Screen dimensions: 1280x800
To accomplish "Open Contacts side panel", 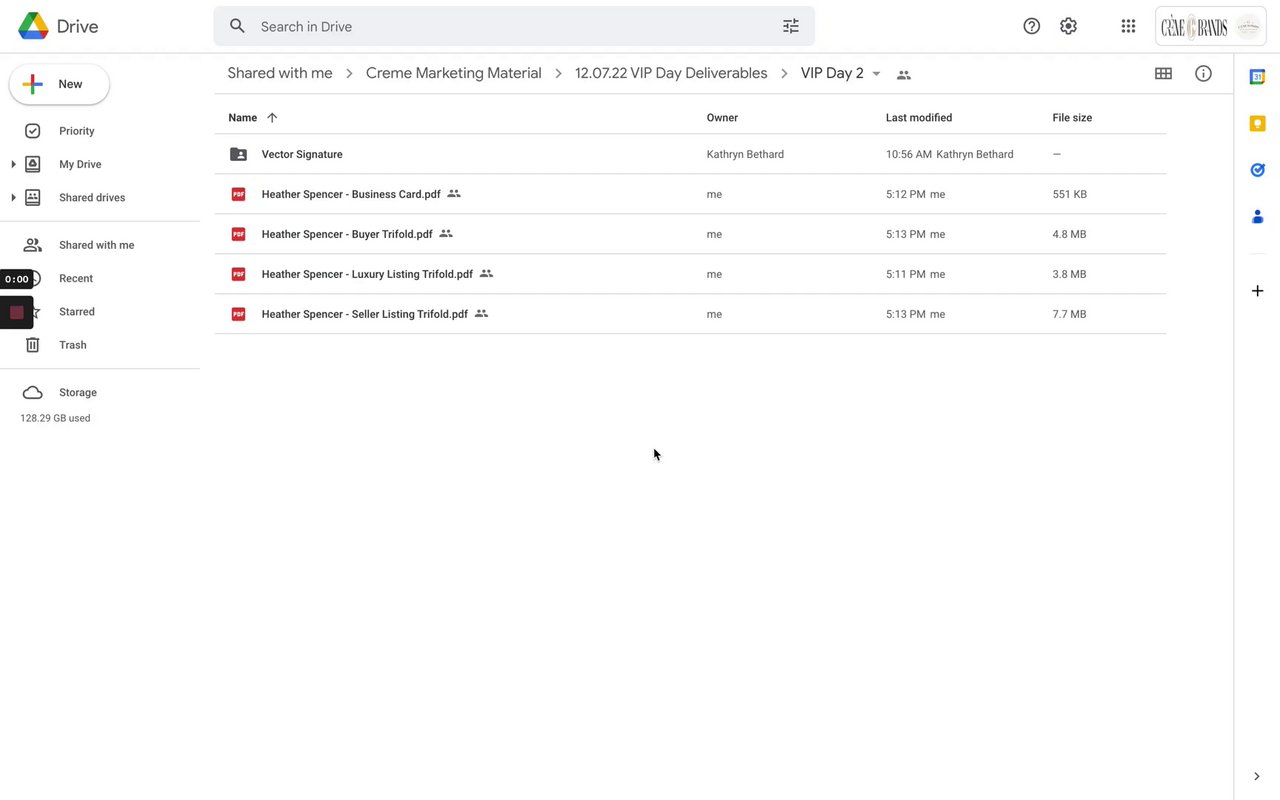I will pyautogui.click(x=1257, y=216).
